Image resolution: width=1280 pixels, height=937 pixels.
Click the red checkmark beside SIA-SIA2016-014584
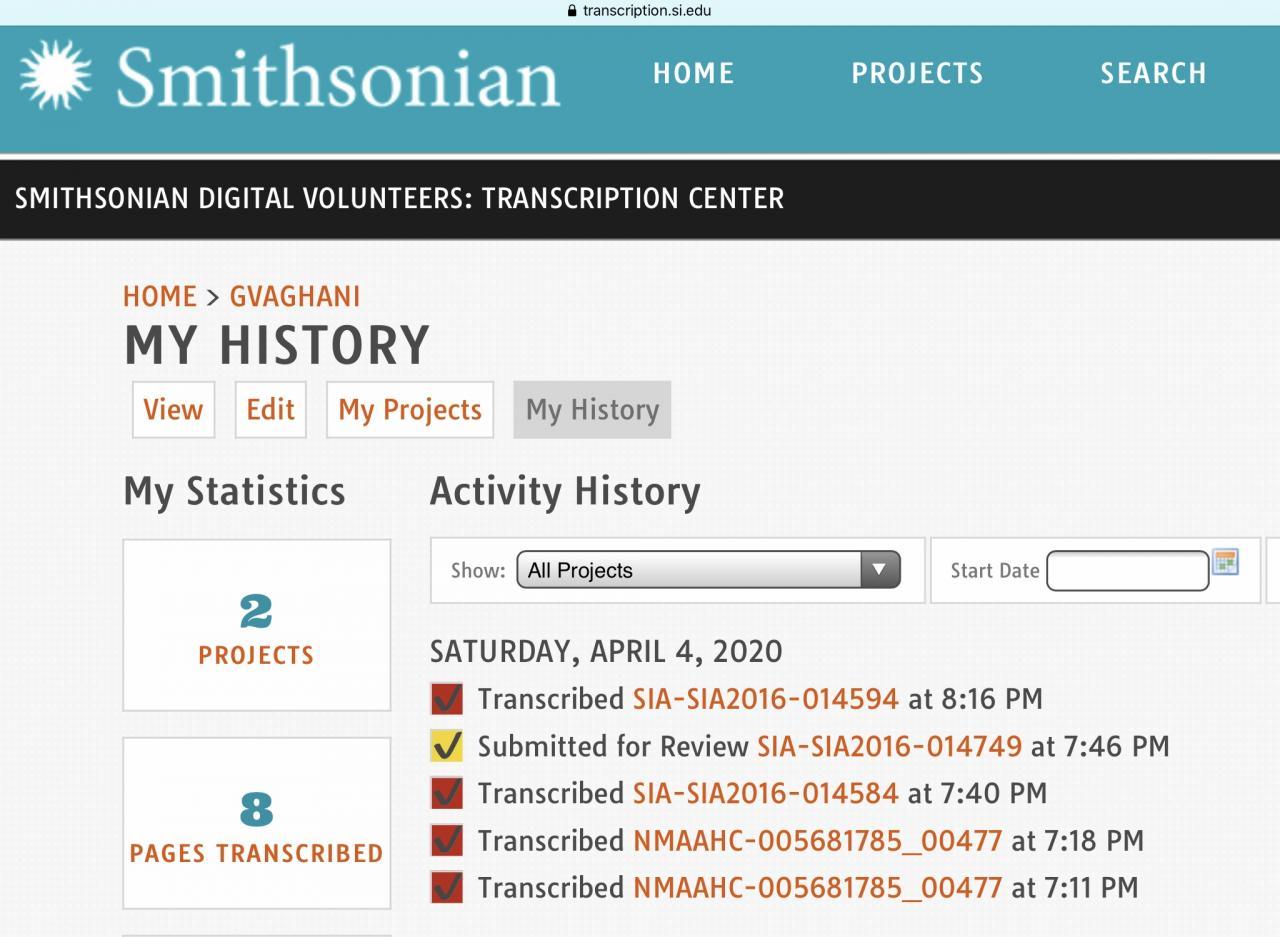point(446,793)
